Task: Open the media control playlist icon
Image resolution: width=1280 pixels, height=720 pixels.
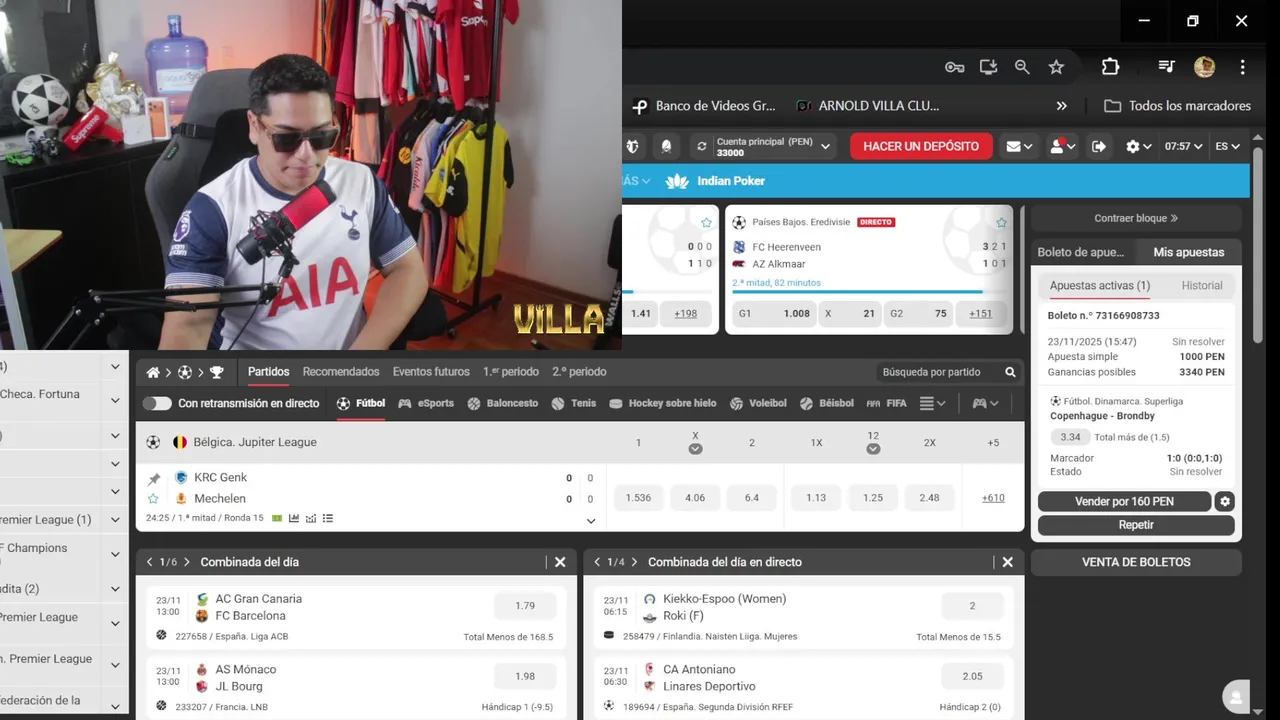Action: click(x=1166, y=67)
